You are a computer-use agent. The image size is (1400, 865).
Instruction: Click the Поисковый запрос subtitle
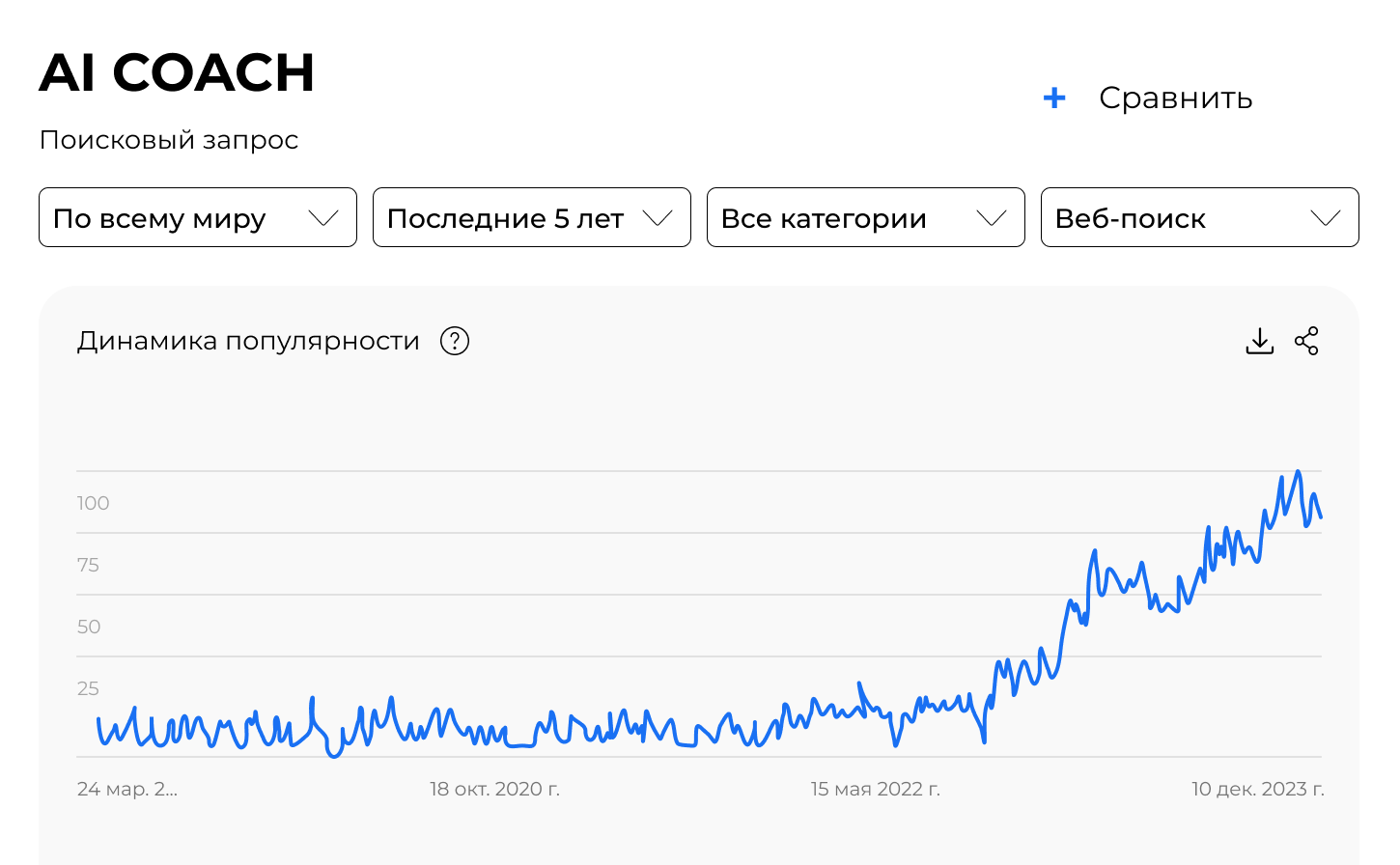point(169,140)
